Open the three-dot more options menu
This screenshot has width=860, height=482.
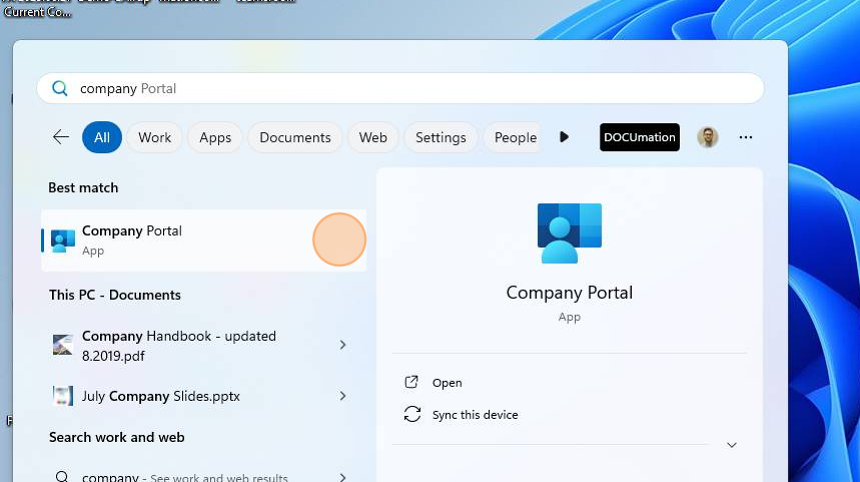(x=745, y=137)
